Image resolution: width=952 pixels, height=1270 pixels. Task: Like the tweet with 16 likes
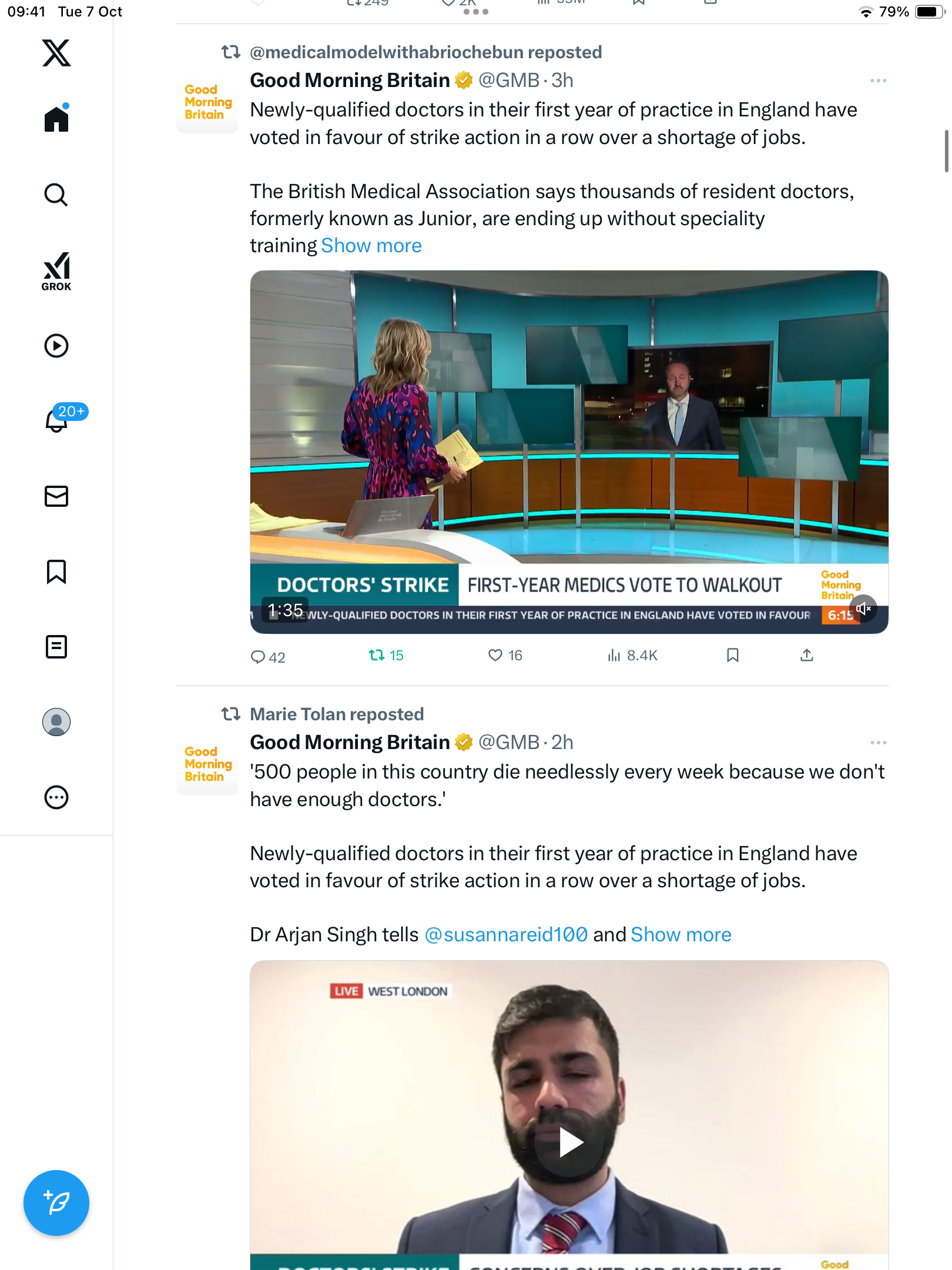tap(505, 655)
